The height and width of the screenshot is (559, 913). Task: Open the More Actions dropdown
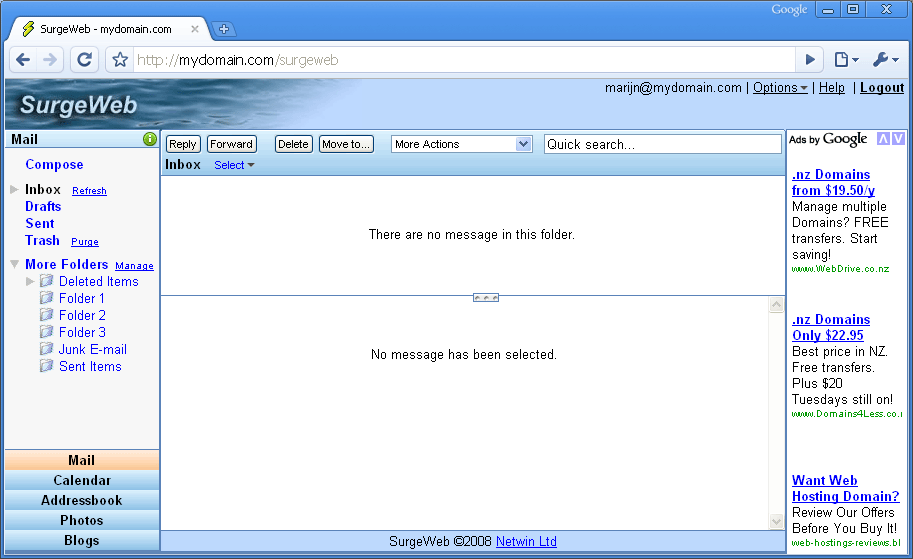pos(461,144)
